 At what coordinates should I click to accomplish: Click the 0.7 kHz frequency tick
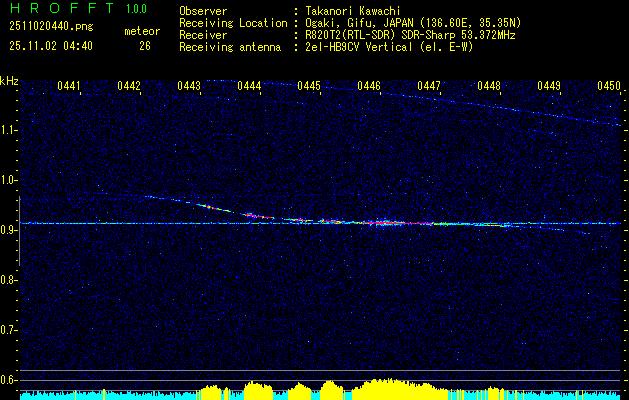click(x=9, y=329)
